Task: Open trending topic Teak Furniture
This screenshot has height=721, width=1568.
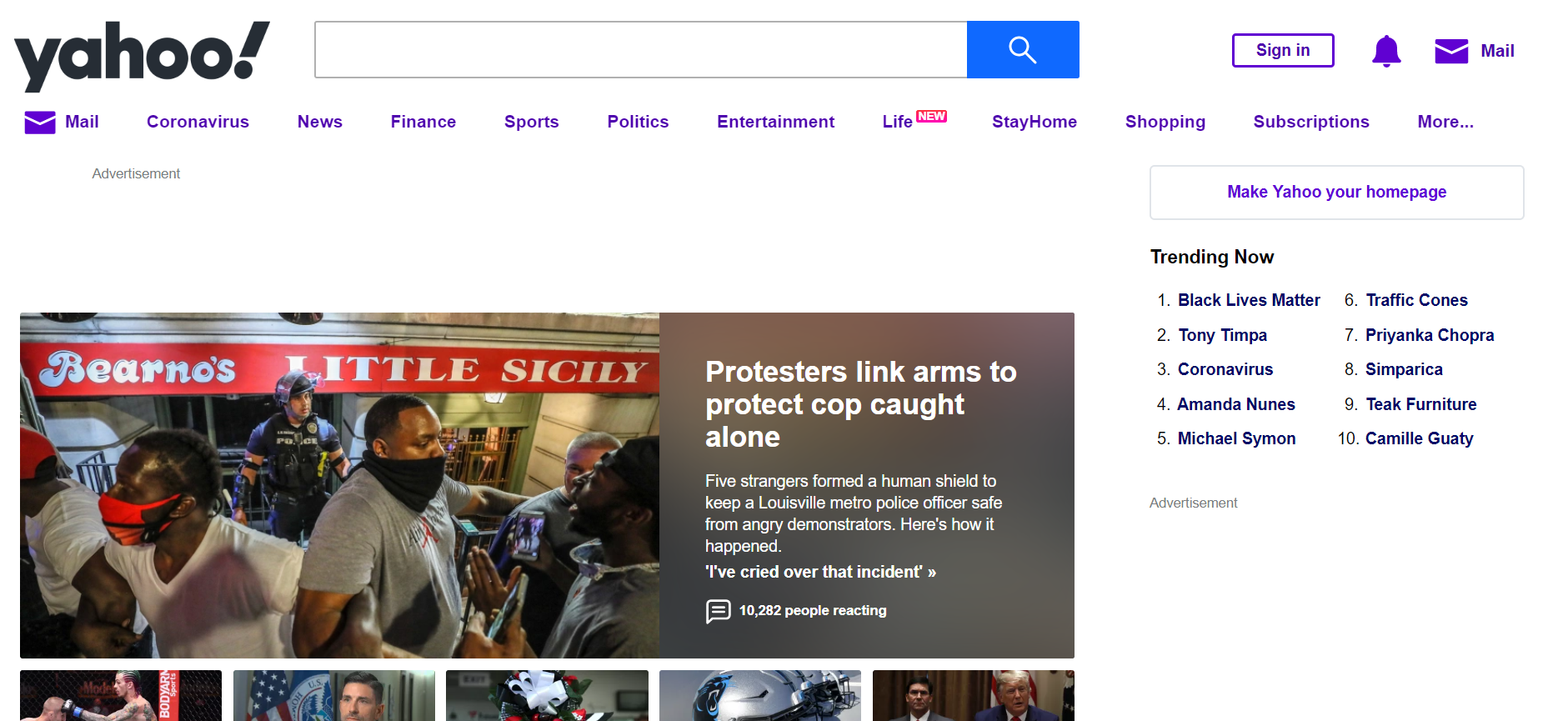Action: point(1421,404)
